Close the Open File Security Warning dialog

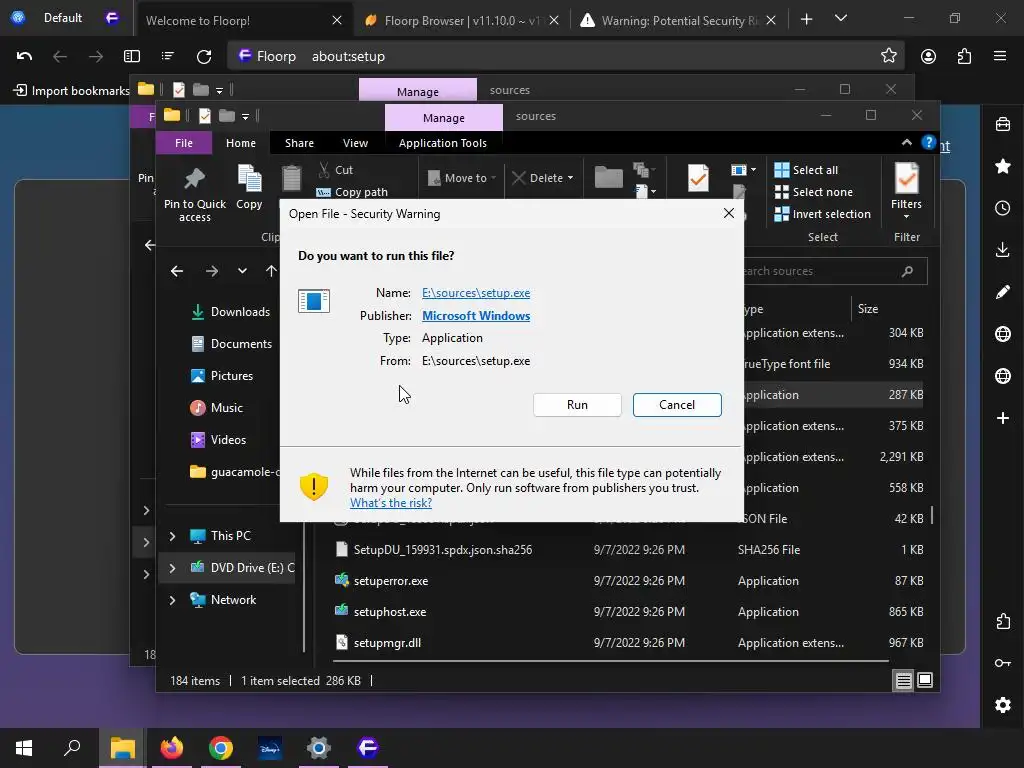729,214
